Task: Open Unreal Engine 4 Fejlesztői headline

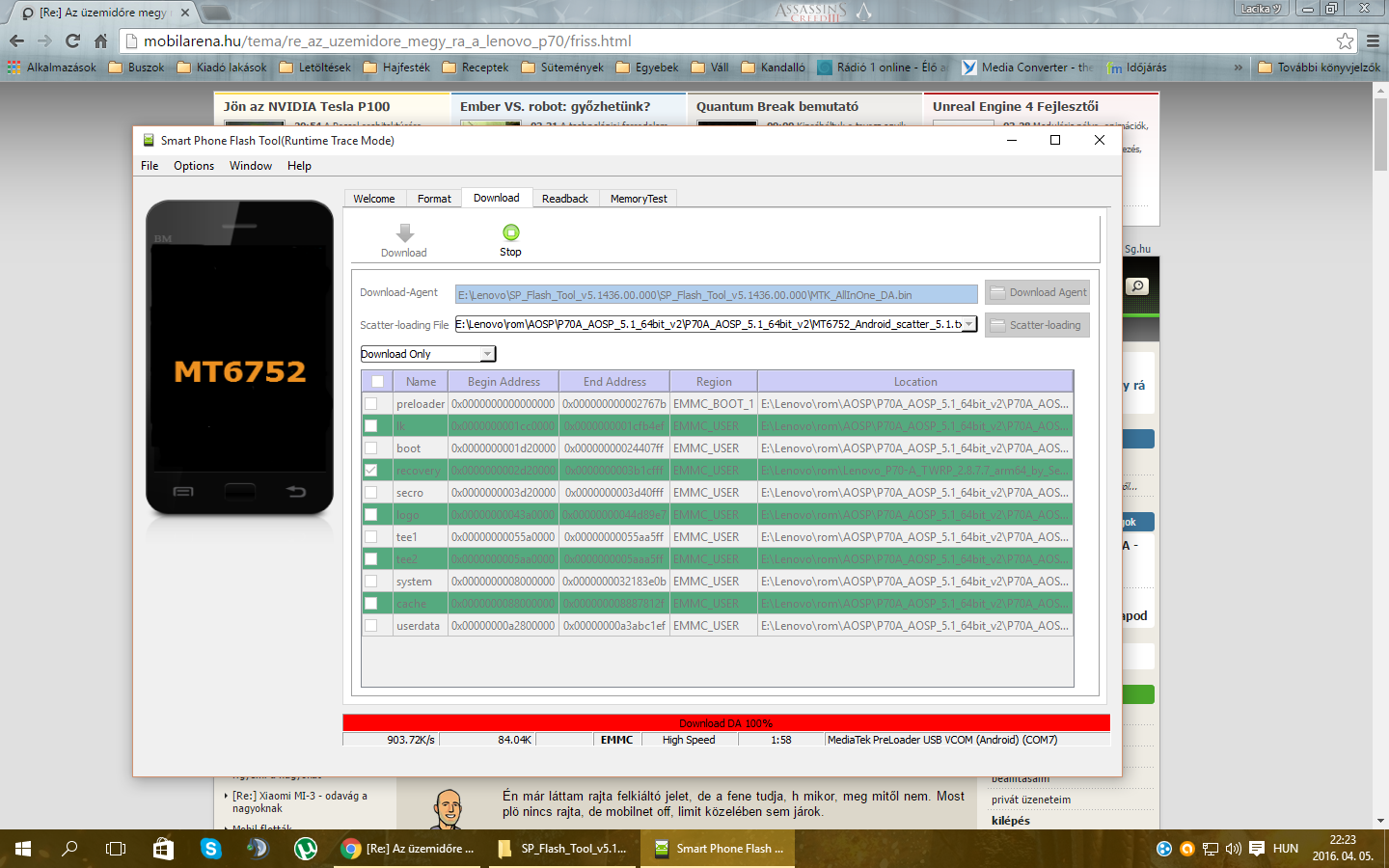Action: (1016, 106)
